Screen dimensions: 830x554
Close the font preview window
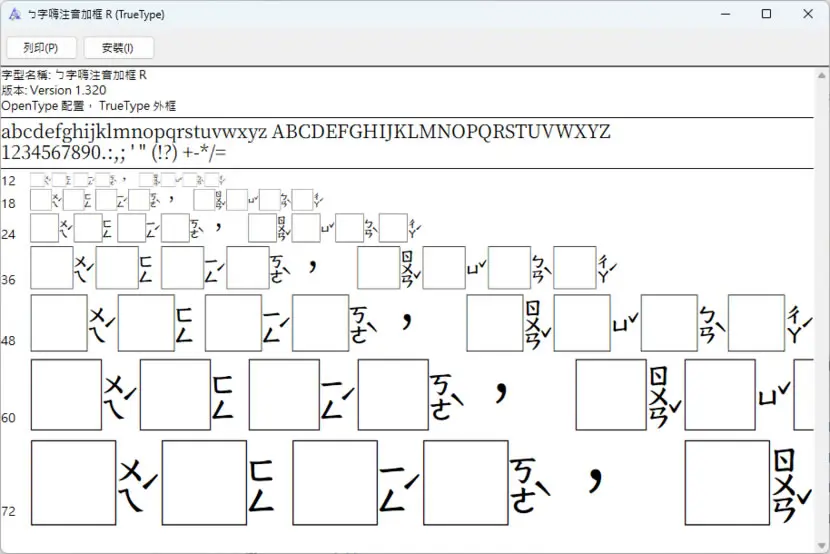click(x=808, y=14)
